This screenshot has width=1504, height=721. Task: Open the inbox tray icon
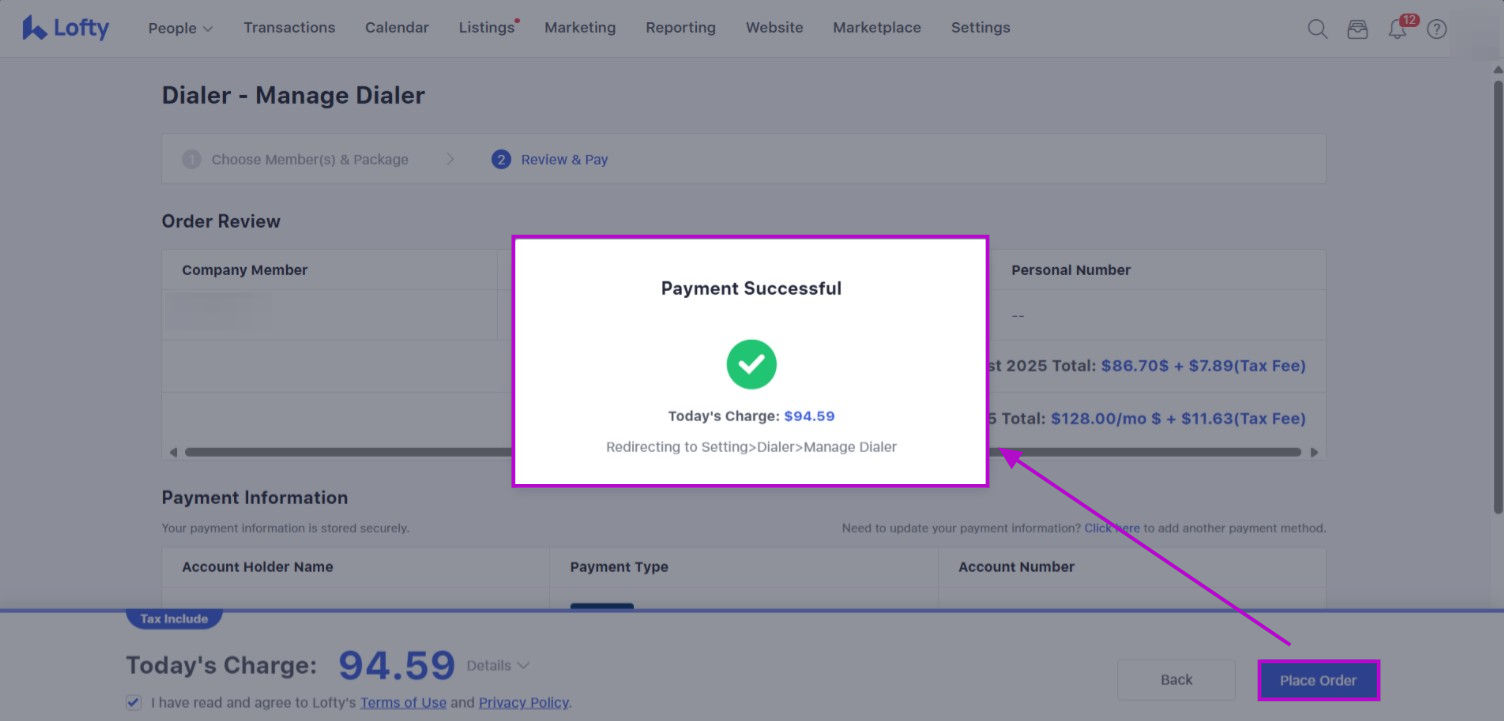click(1357, 29)
